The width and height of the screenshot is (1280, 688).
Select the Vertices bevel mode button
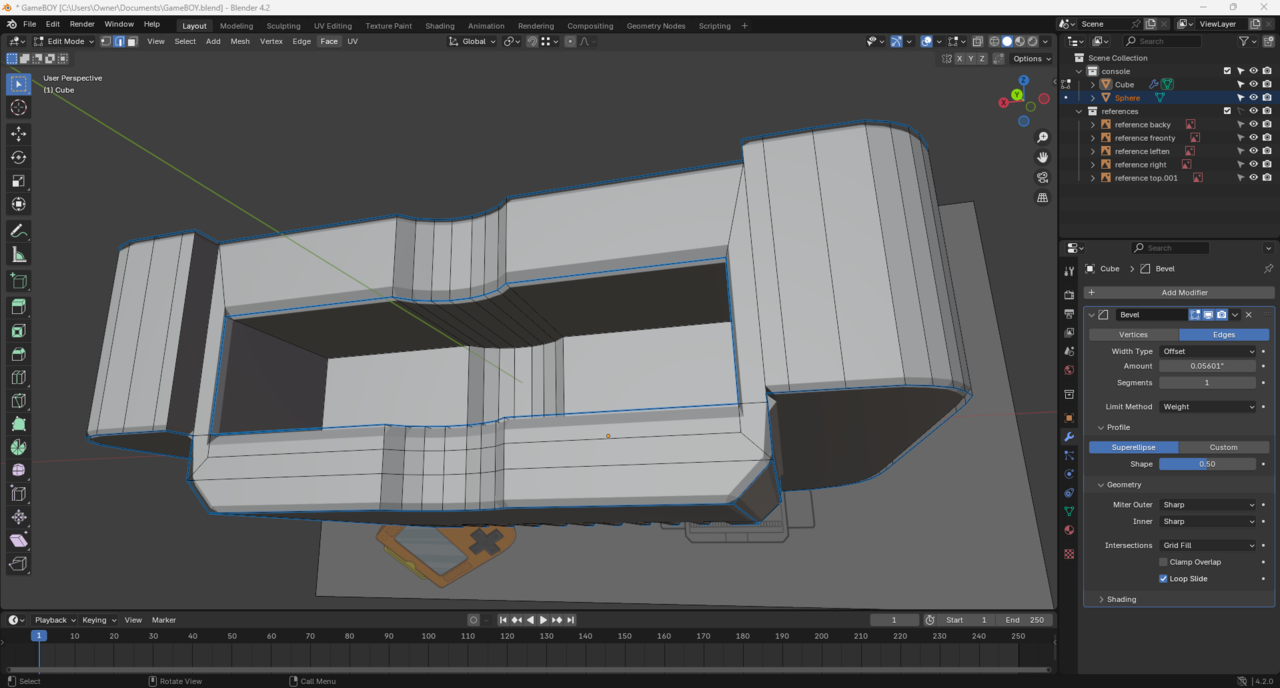click(1133, 334)
